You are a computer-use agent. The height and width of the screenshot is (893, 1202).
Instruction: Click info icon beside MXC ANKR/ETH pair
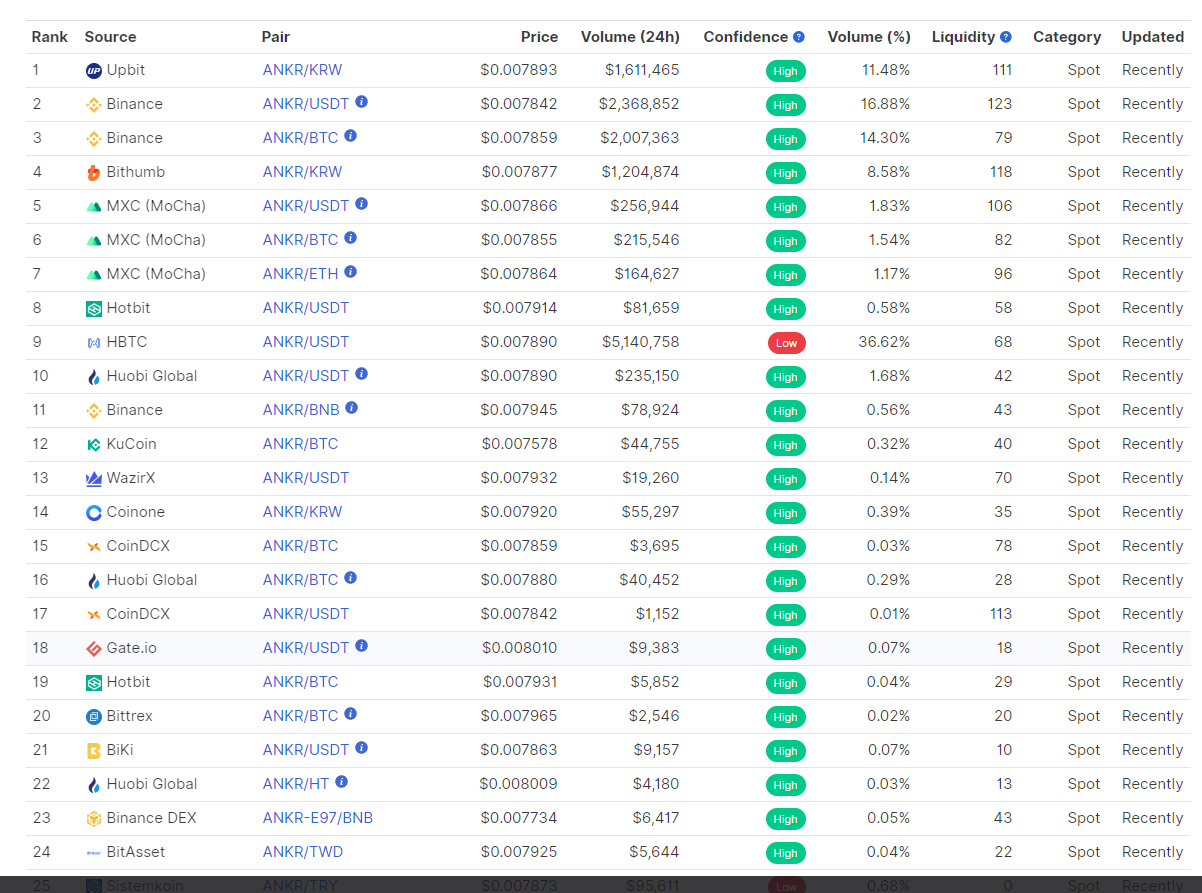tap(351, 272)
